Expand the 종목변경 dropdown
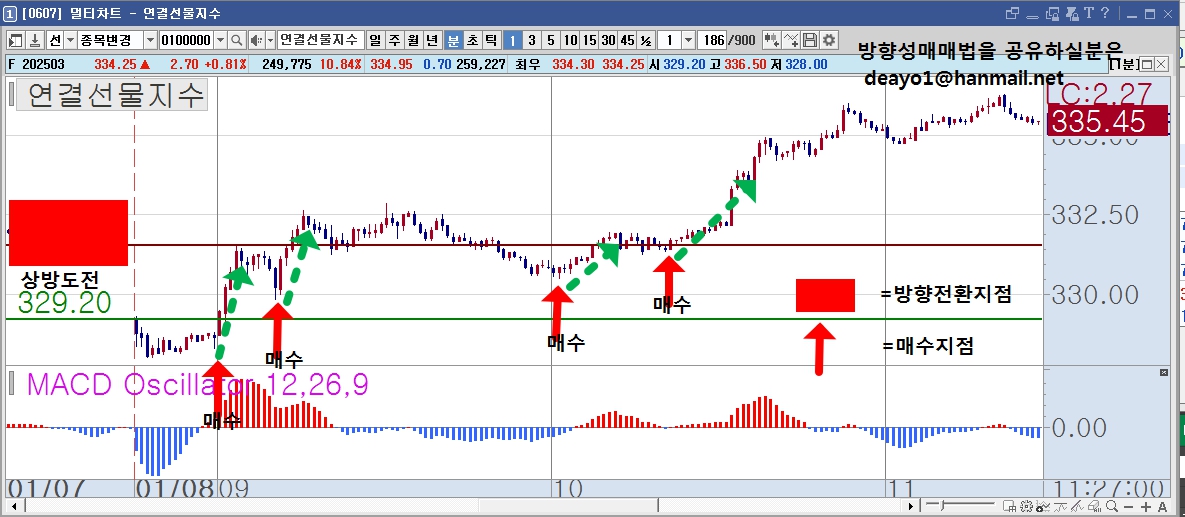Viewport: 1185px width, 517px height. pyautogui.click(x=150, y=40)
